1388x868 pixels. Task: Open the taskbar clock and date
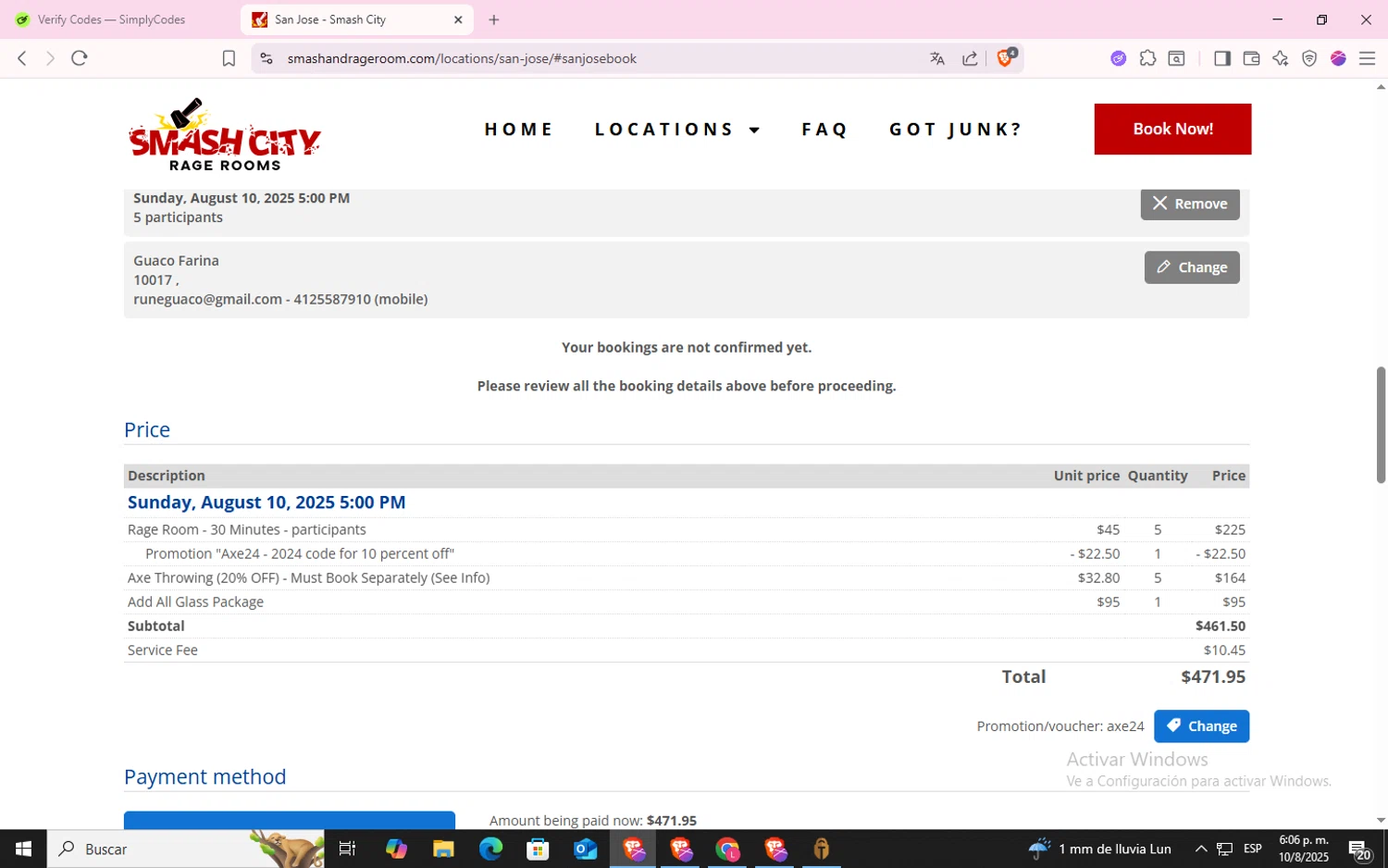click(1304, 849)
